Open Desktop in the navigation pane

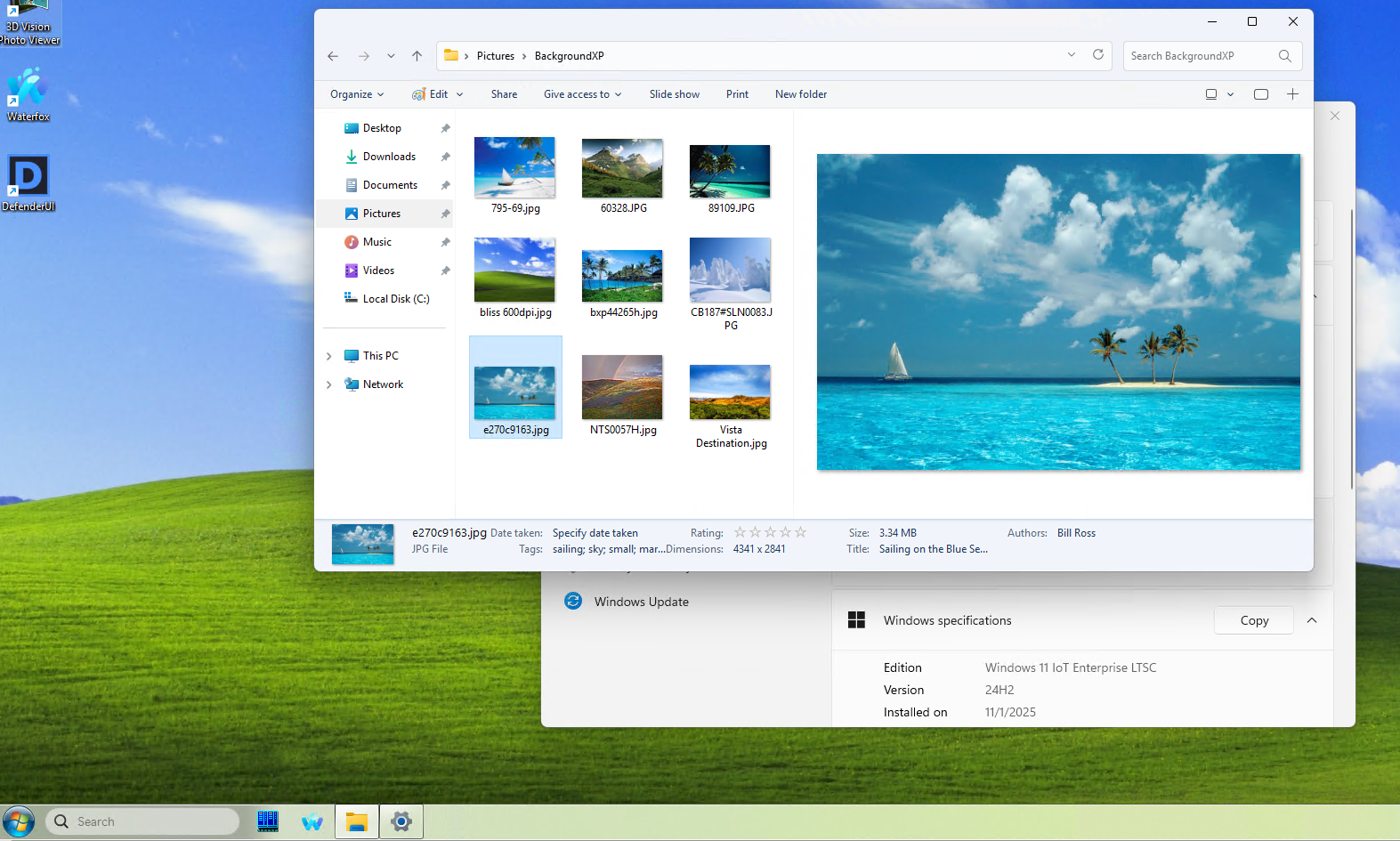383,128
